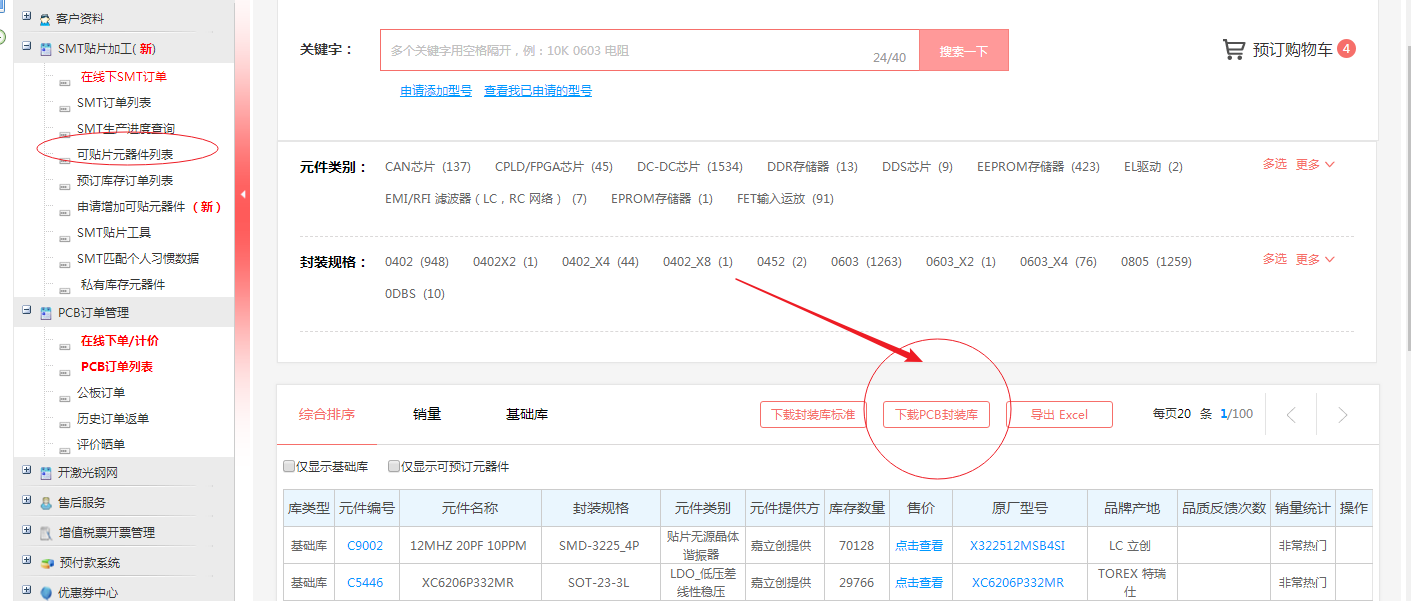Open the 申请添加型号 link

click(x=436, y=91)
